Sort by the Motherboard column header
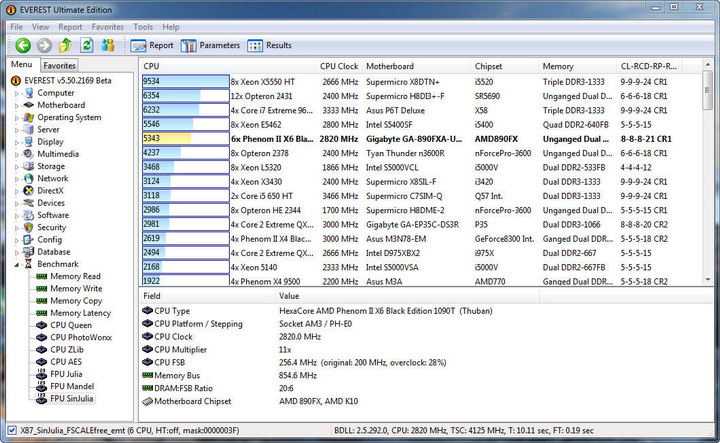This screenshot has height=443, width=720. [x=416, y=66]
